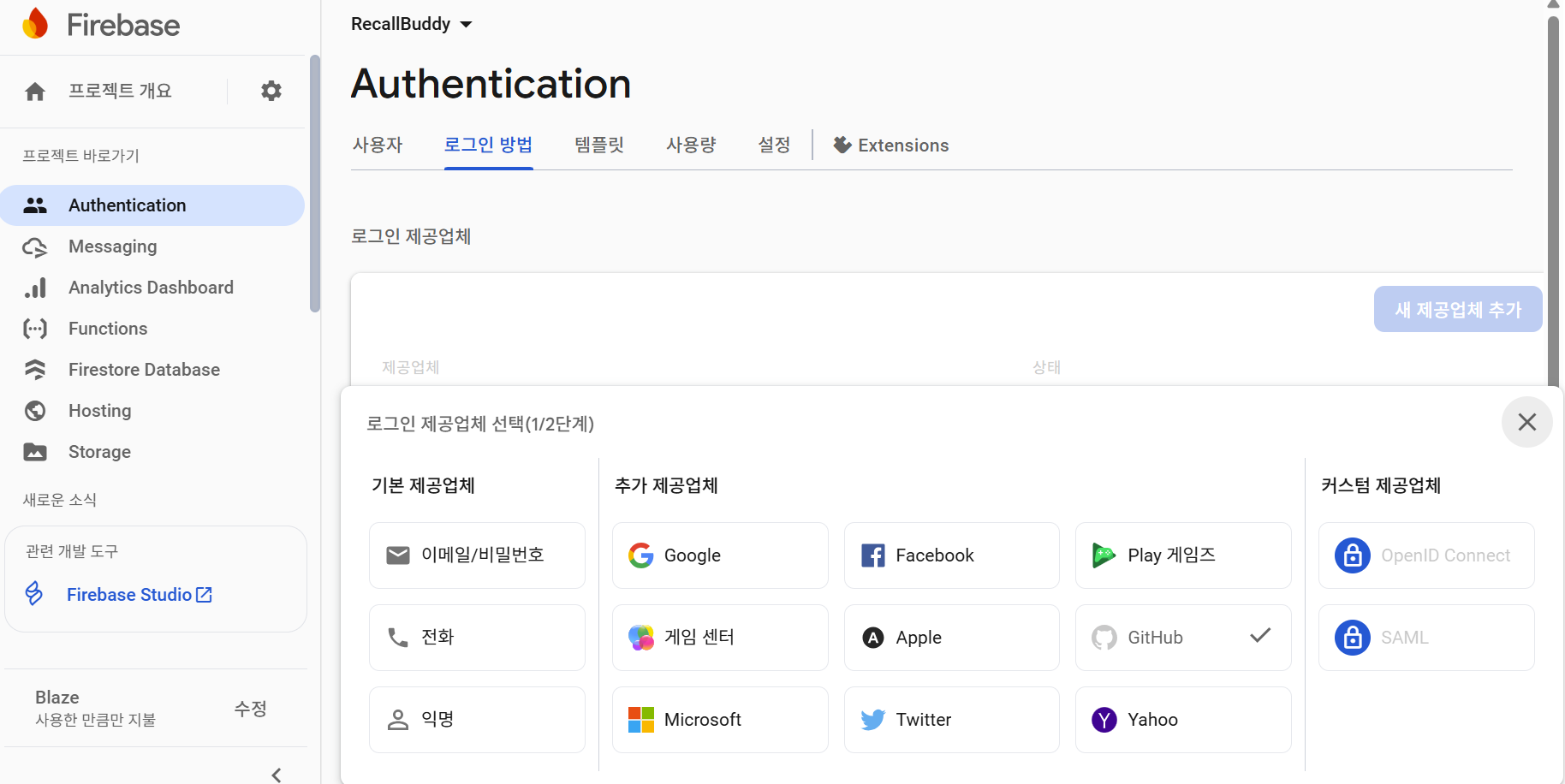
Task: Click the SAML lock icon
Action: (1353, 638)
